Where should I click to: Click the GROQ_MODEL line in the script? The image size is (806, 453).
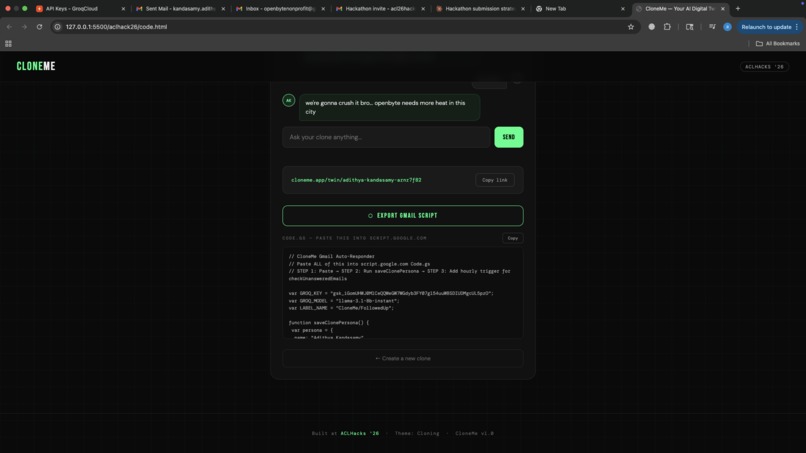tap(344, 301)
